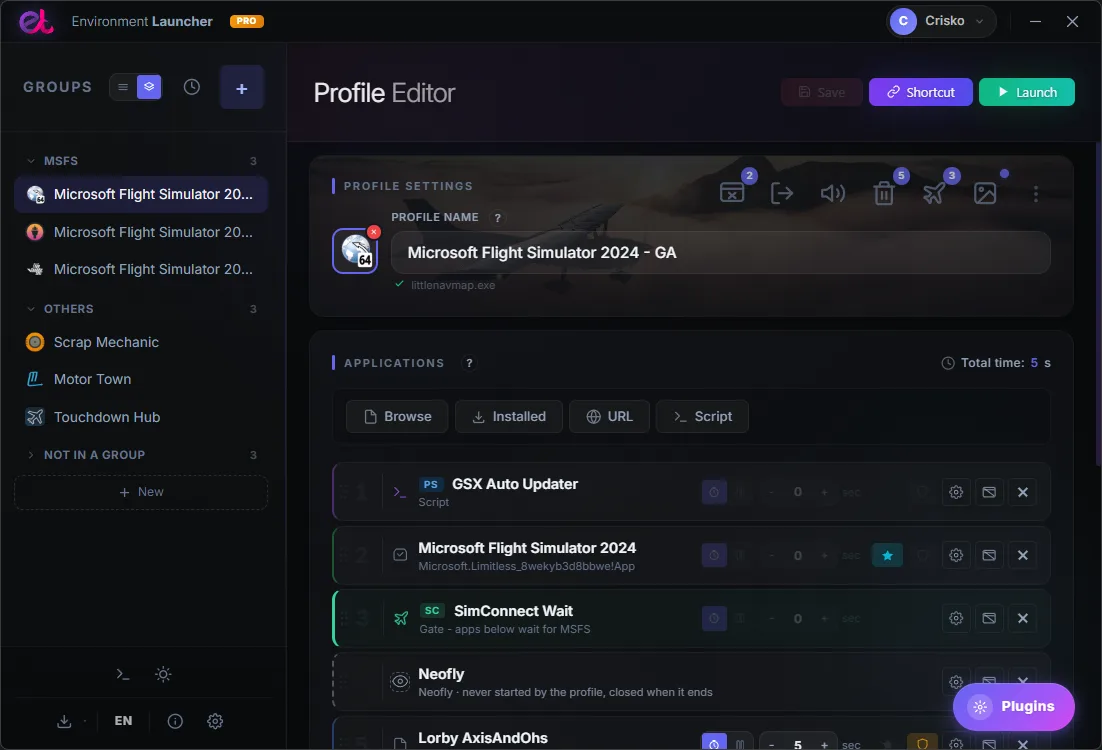Remove the profile icon using the red X badge

pyautogui.click(x=374, y=231)
